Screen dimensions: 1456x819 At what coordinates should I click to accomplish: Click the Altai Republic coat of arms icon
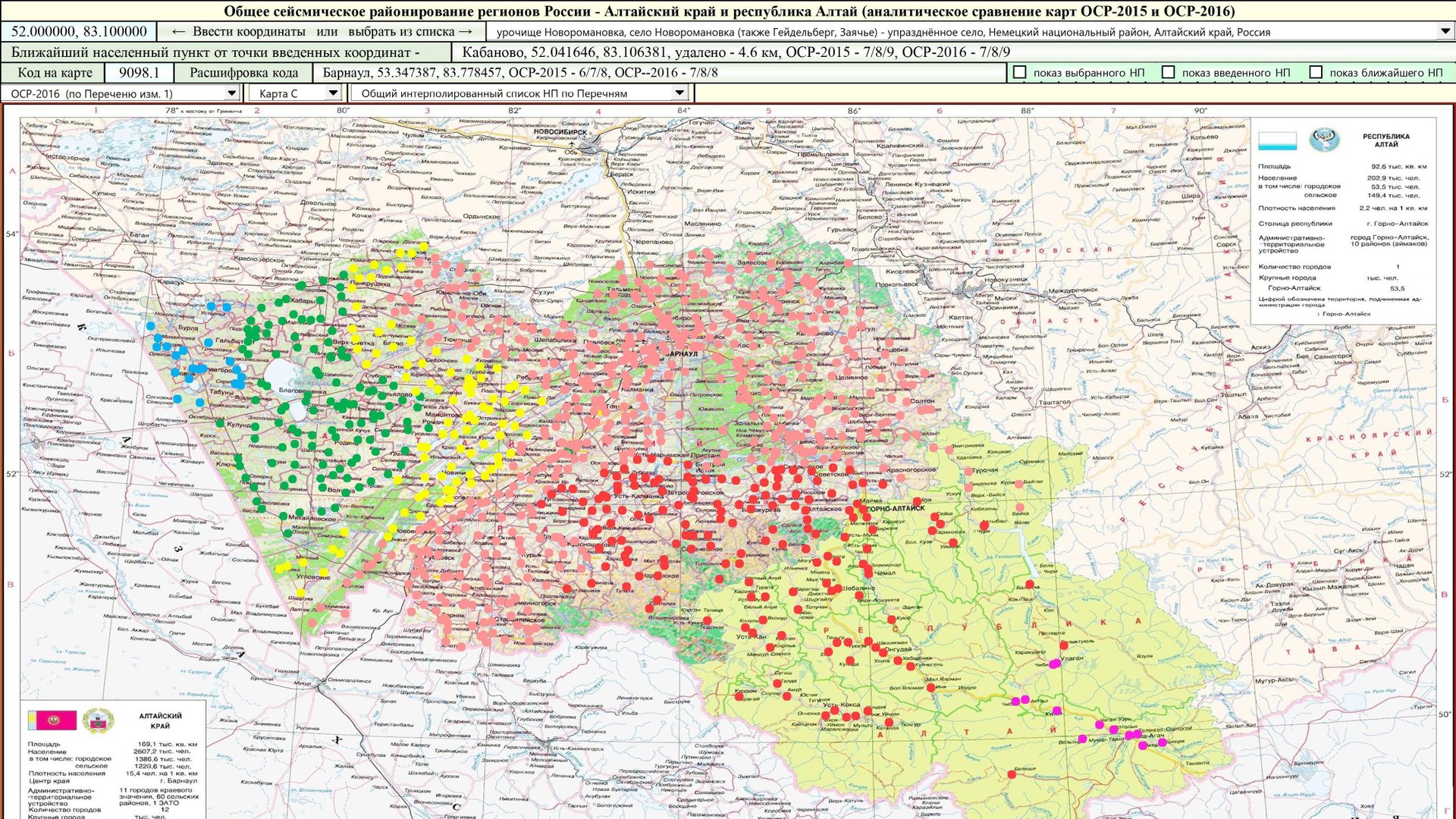(1323, 140)
